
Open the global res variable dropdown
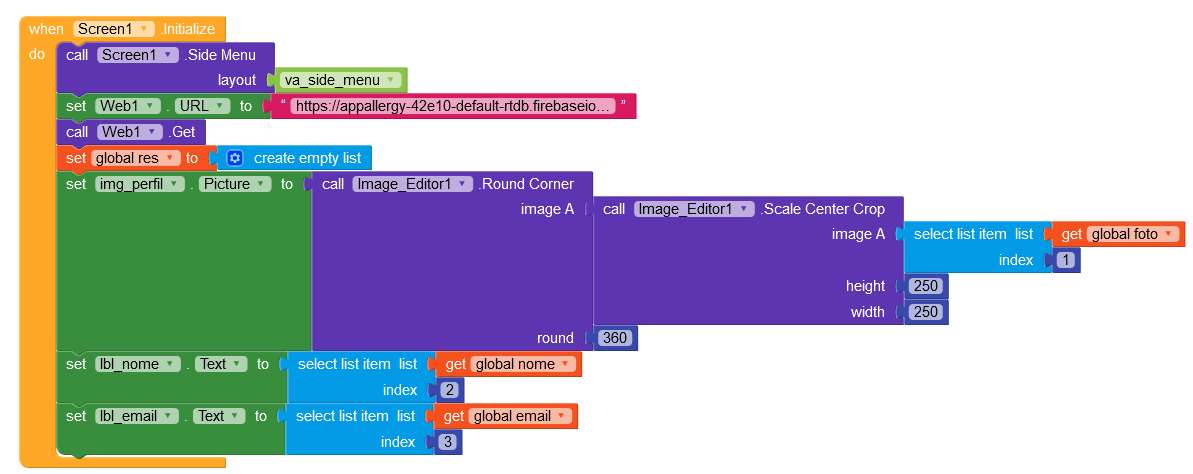[135, 158]
